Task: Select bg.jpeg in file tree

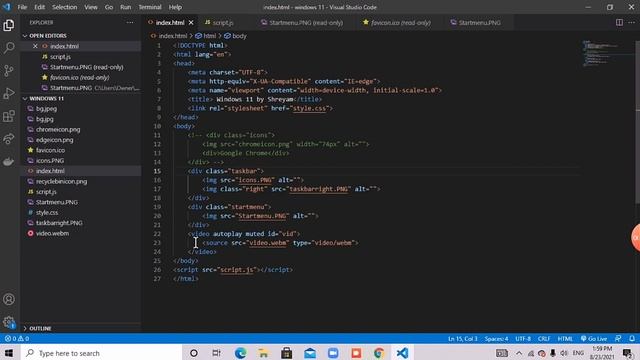Action: click(46, 109)
